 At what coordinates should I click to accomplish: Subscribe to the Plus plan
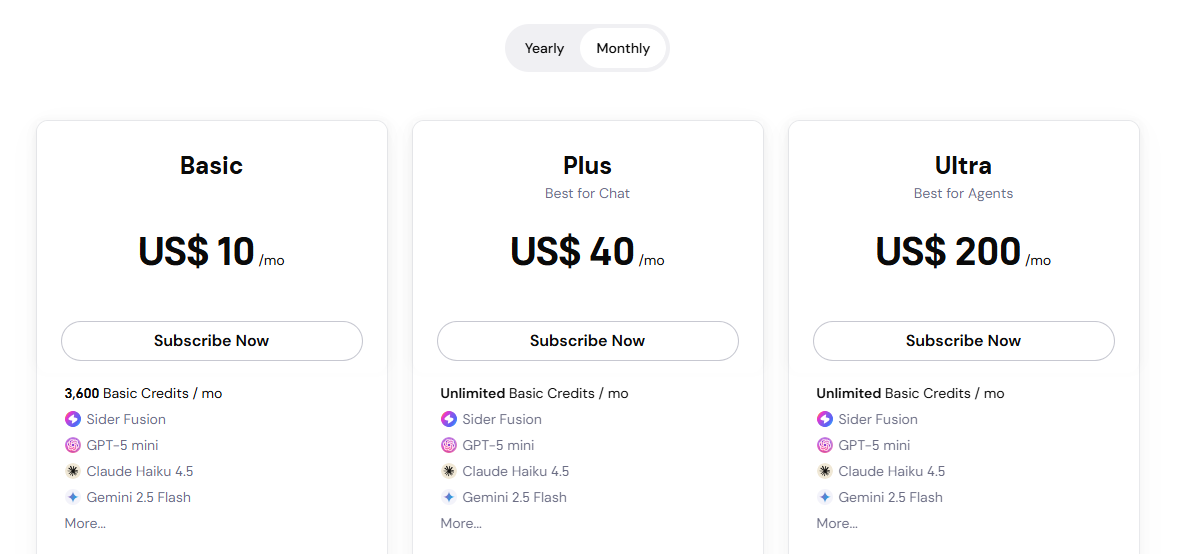[588, 341]
